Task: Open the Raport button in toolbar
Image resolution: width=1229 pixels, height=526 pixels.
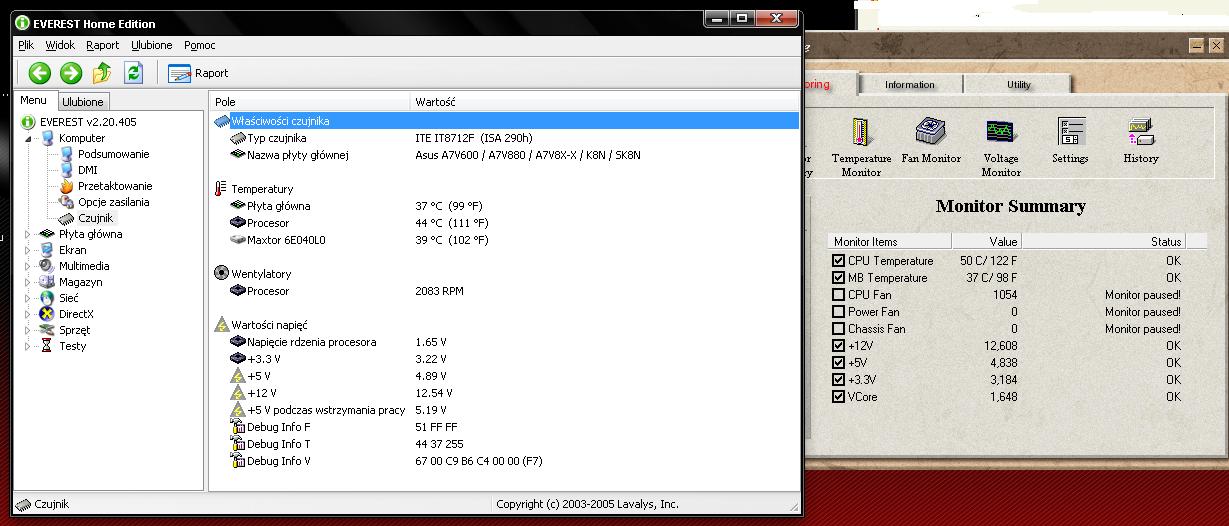Action: point(198,73)
